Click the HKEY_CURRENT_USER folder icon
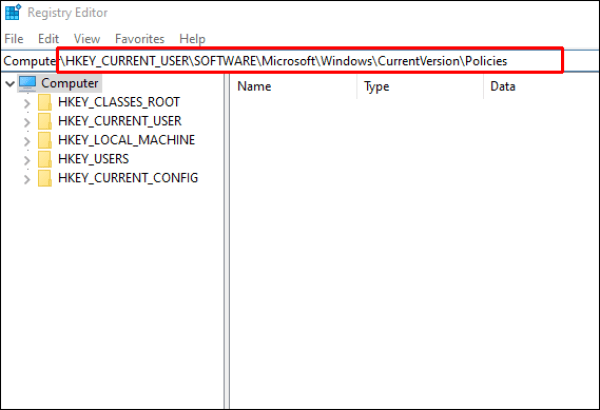Viewport: 600px width, 410px height. [45, 121]
